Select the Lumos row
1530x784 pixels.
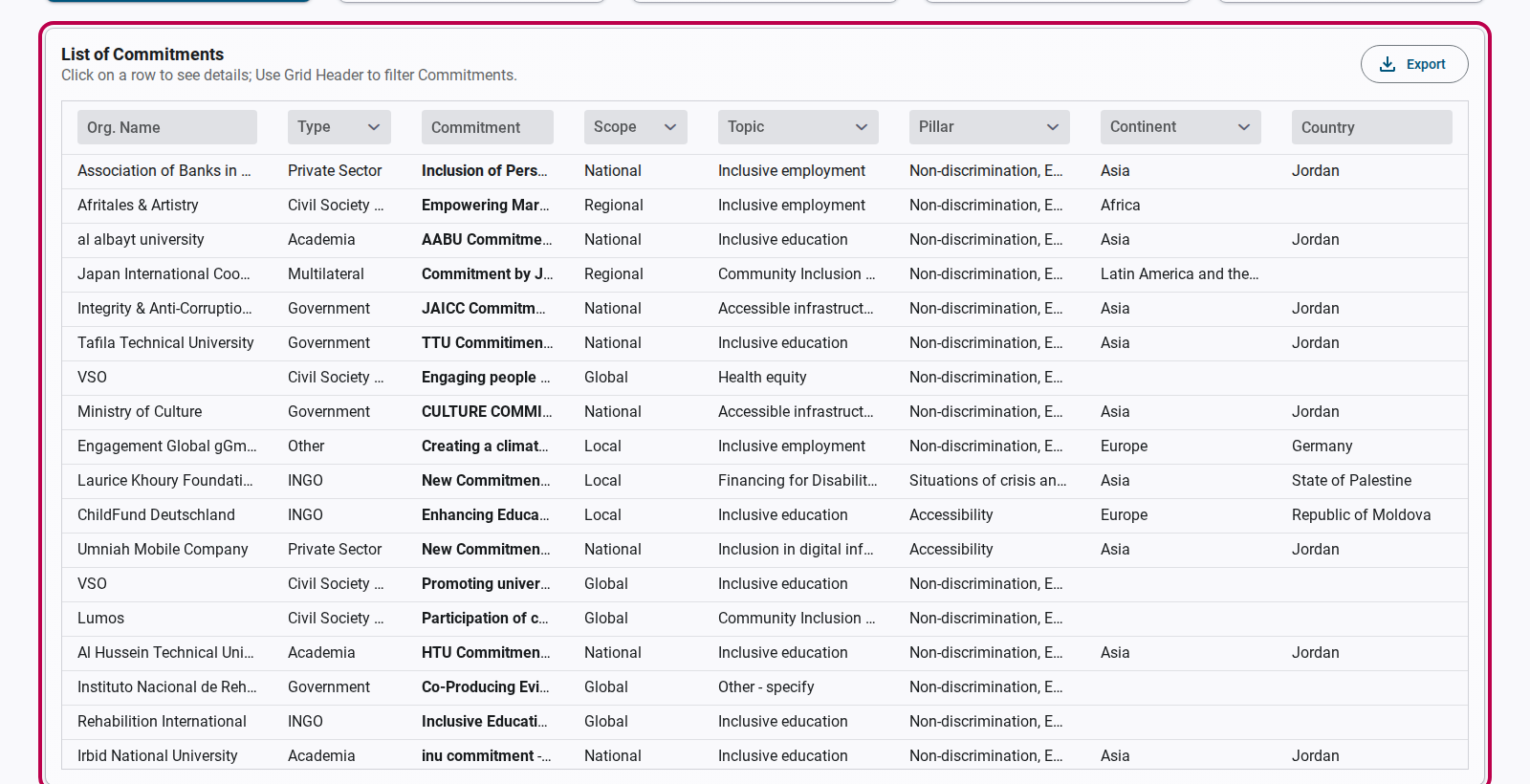tap(765, 619)
